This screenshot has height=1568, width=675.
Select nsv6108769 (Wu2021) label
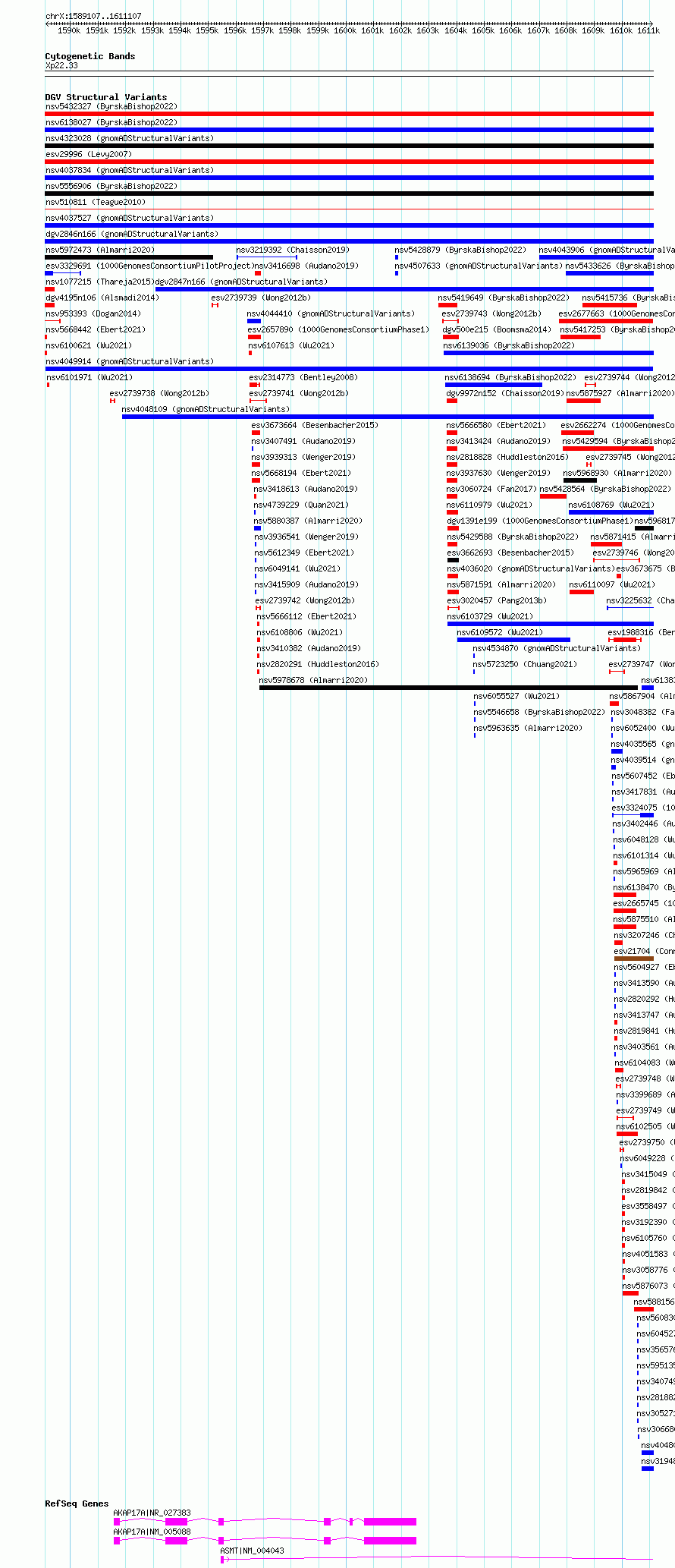pos(611,505)
